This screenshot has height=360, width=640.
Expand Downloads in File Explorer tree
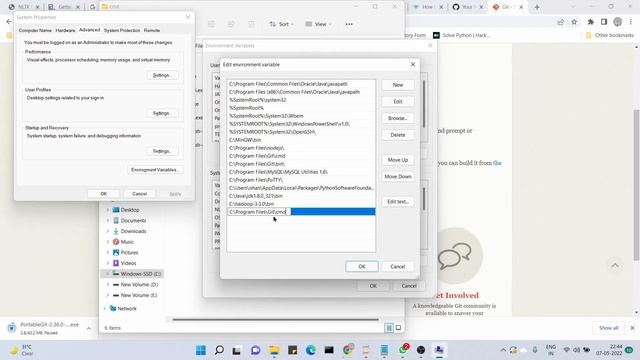pyautogui.click(x=108, y=231)
